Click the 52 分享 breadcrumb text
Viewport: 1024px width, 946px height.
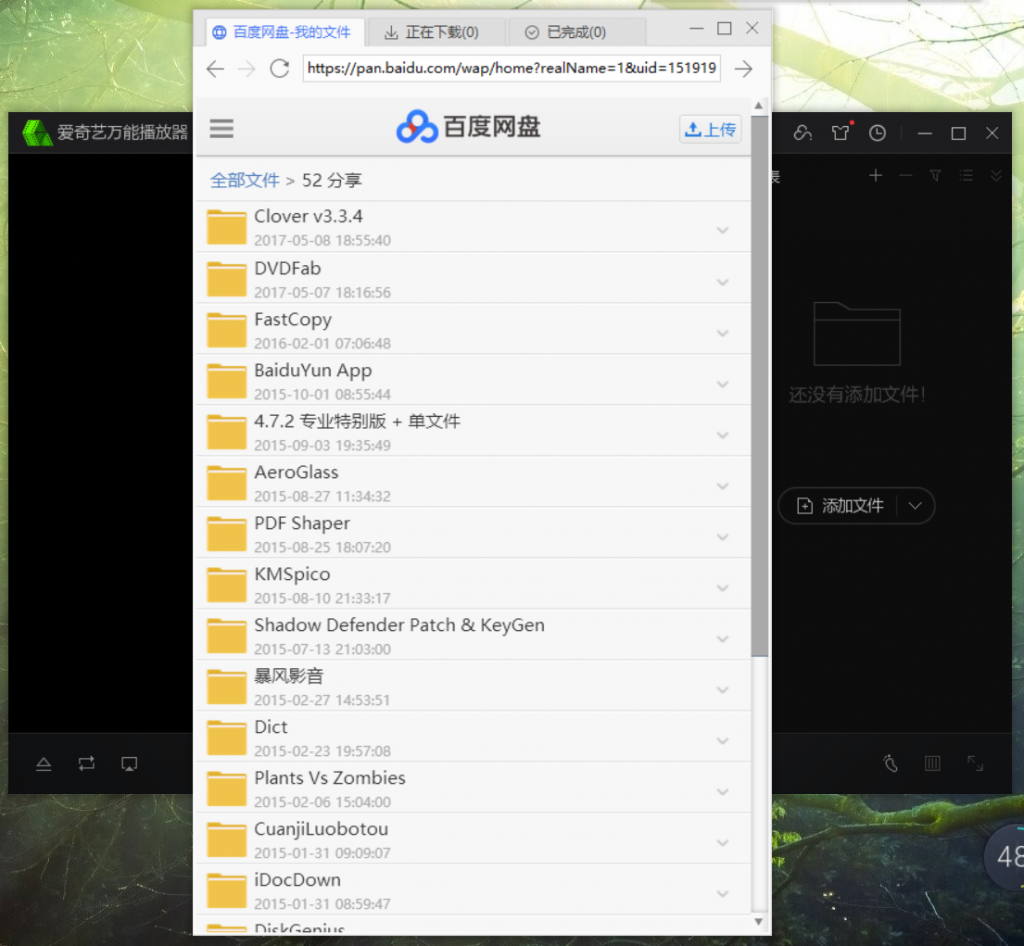coord(332,180)
